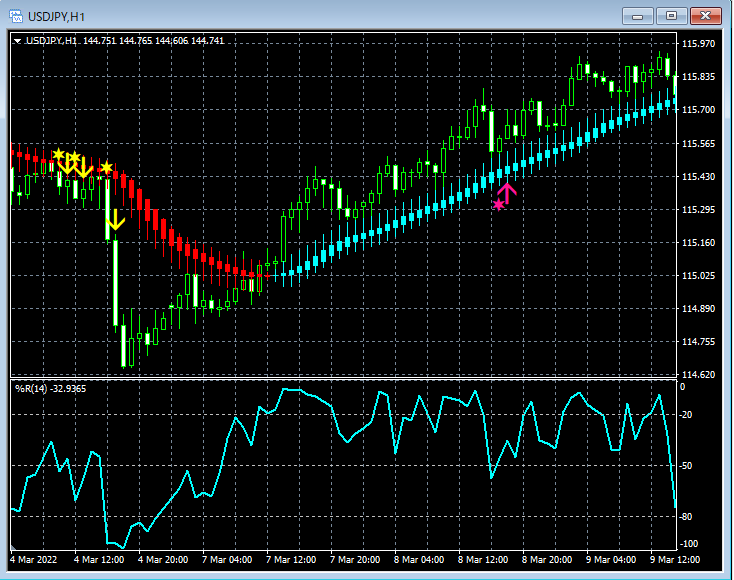Click the 9 Mar 04:00 time label
Viewport: 734px width, 580px height.
[611, 560]
